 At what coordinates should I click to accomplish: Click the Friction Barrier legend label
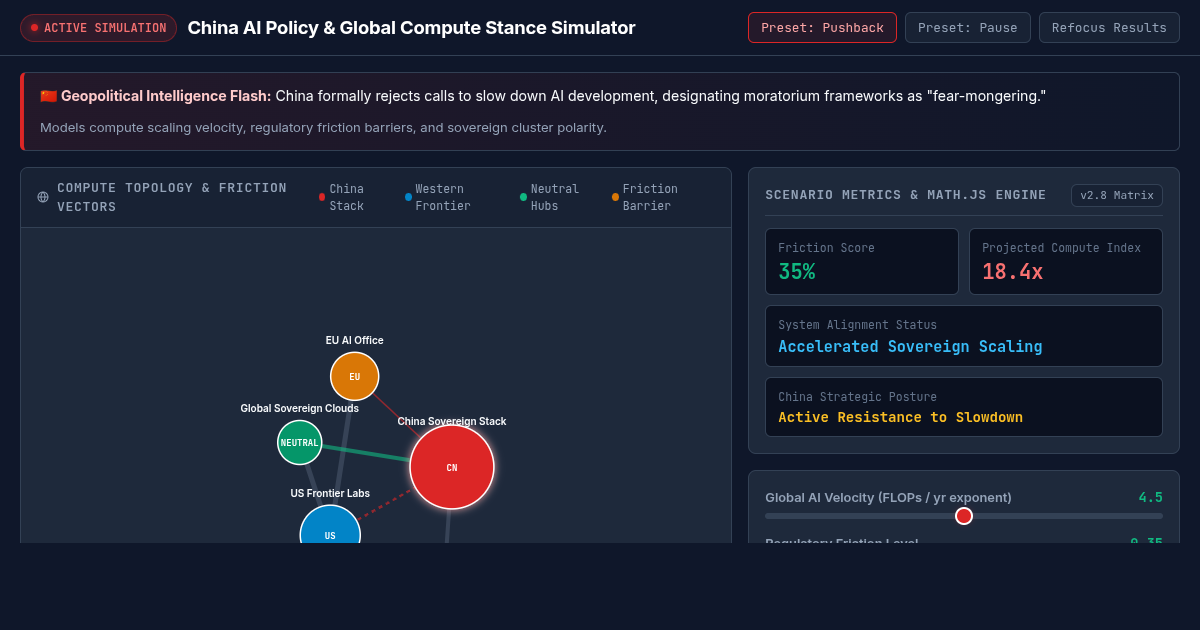point(650,197)
